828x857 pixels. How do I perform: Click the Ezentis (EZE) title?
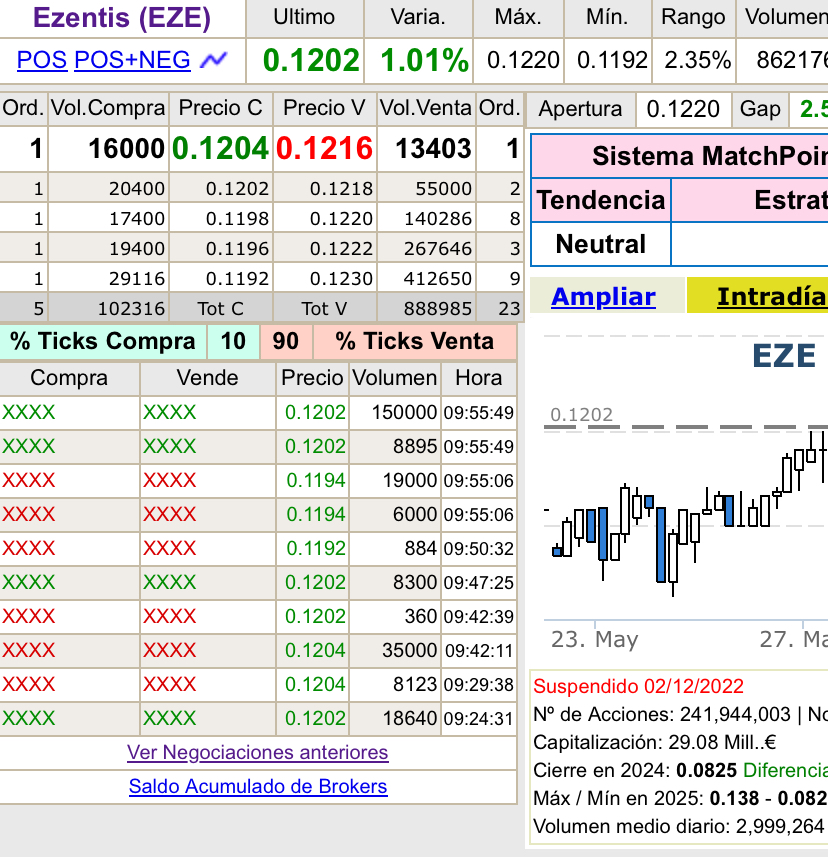click(x=122, y=17)
